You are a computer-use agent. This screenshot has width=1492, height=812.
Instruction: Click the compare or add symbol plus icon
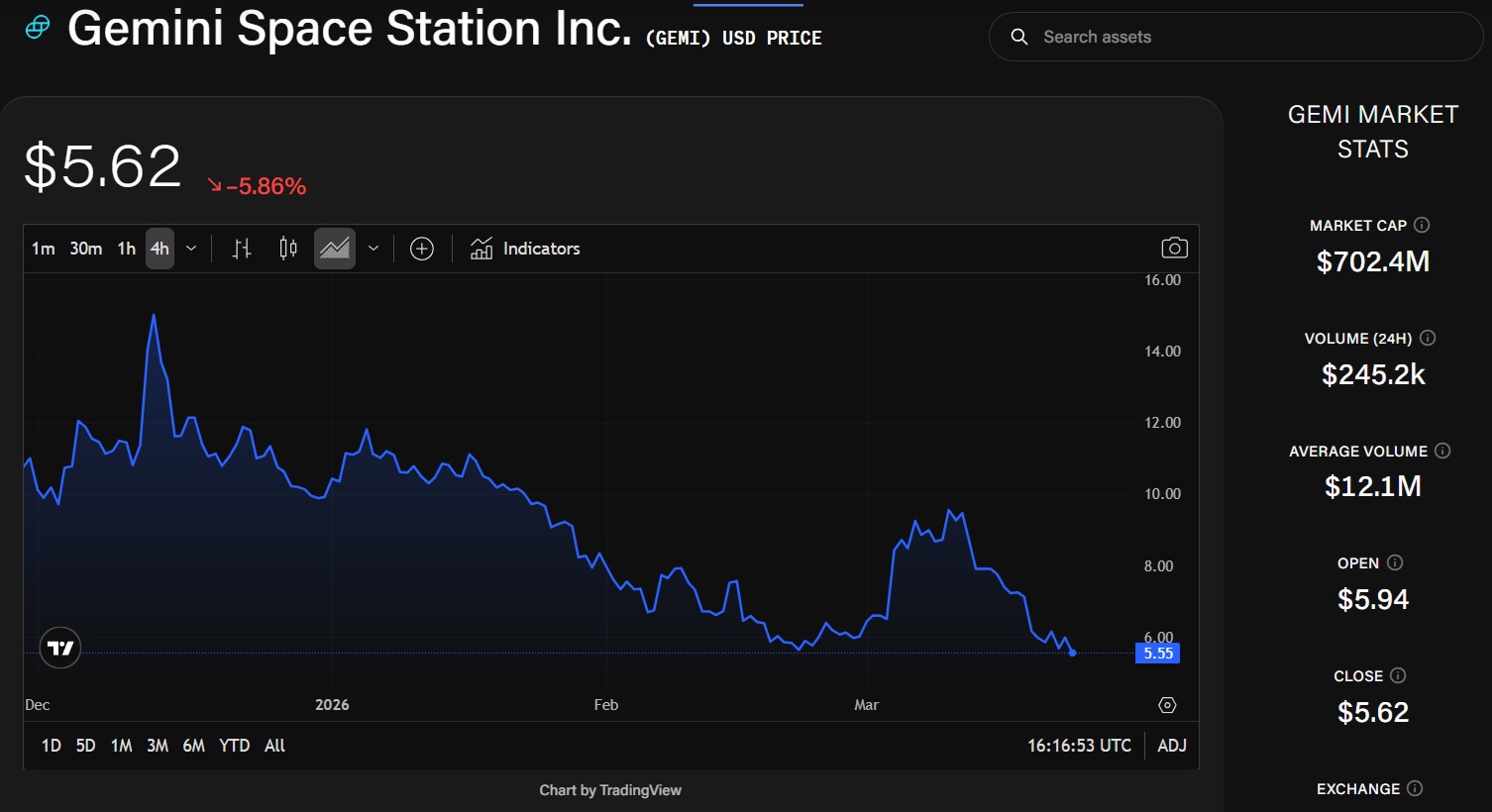point(422,249)
